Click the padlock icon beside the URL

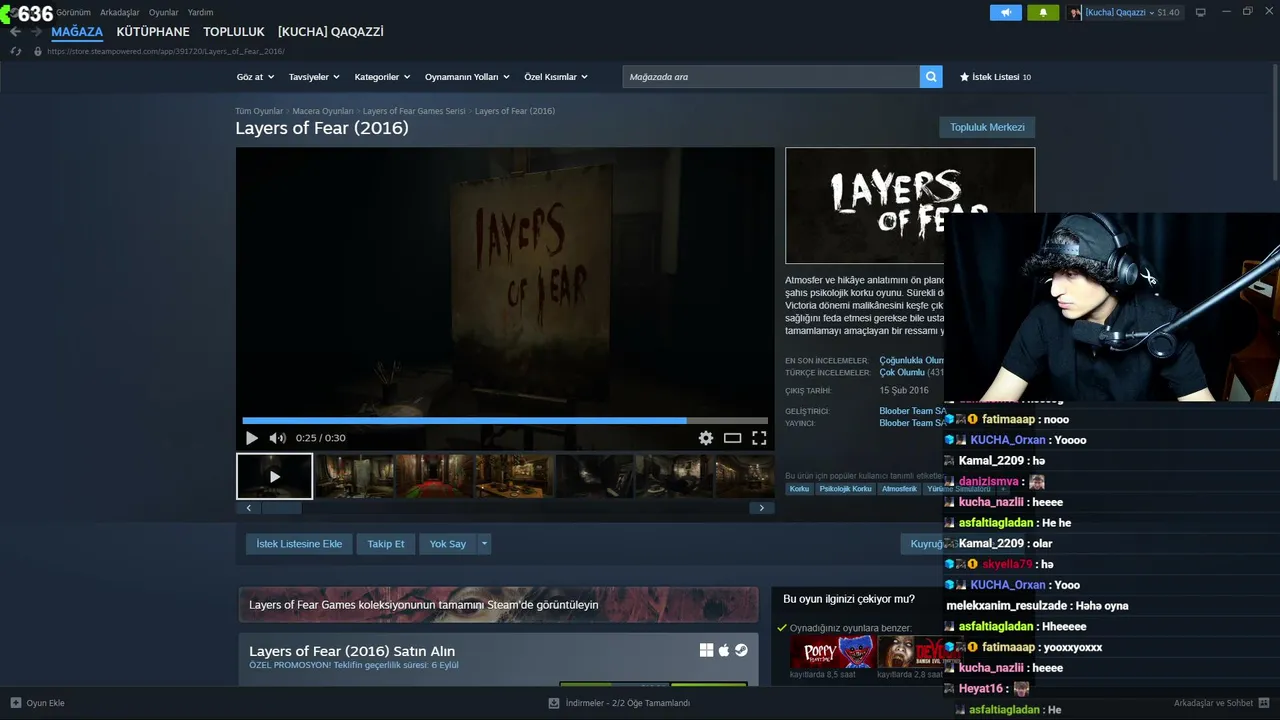pos(38,51)
